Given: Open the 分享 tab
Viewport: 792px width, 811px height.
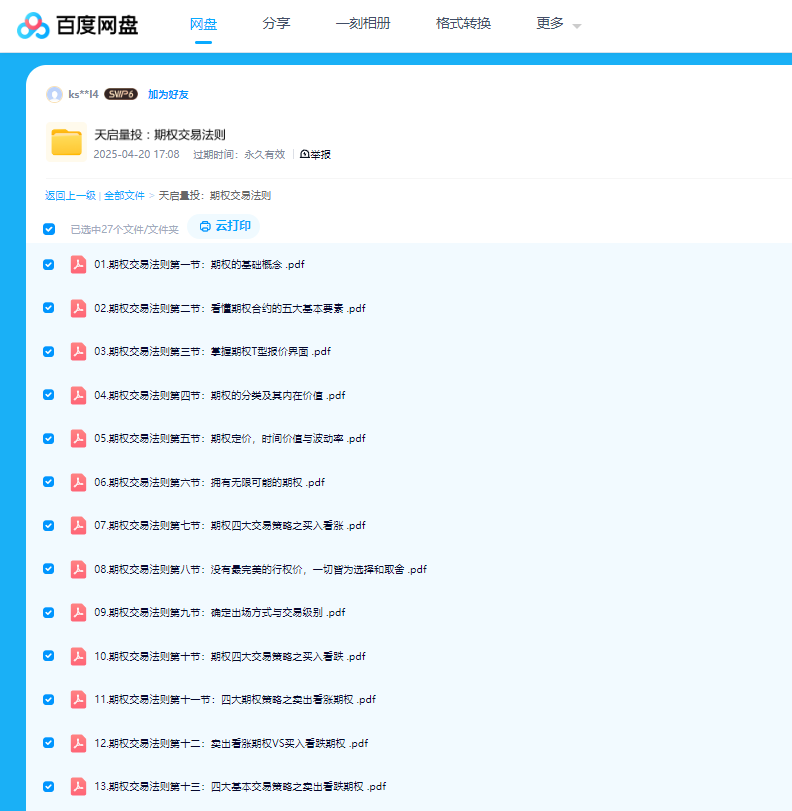Looking at the screenshot, I should pos(276,23).
